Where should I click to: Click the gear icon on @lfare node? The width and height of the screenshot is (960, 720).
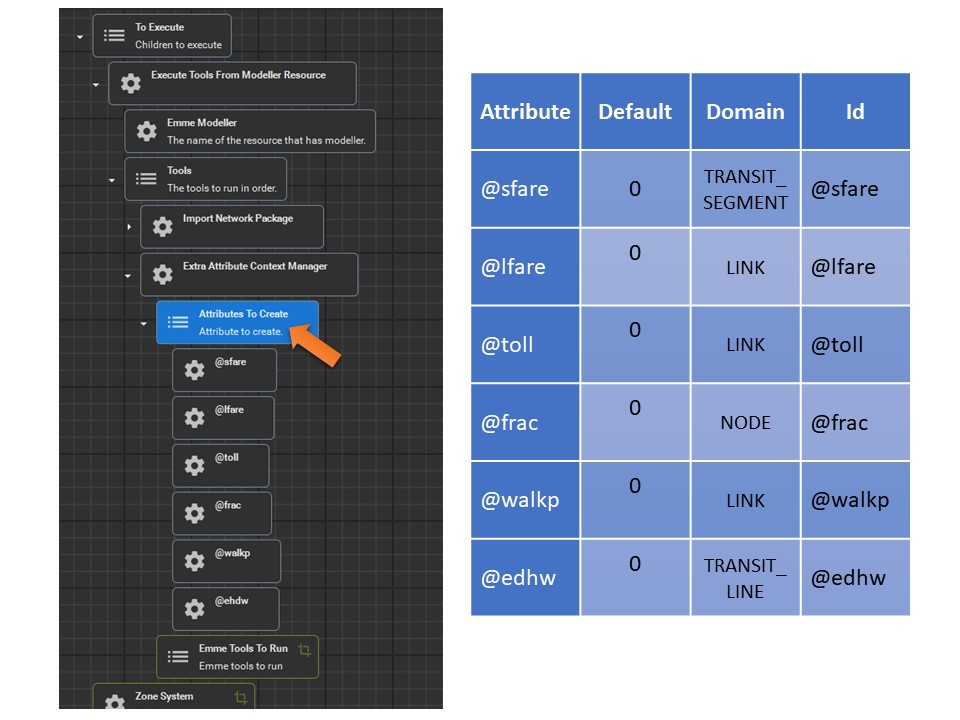coord(194,419)
